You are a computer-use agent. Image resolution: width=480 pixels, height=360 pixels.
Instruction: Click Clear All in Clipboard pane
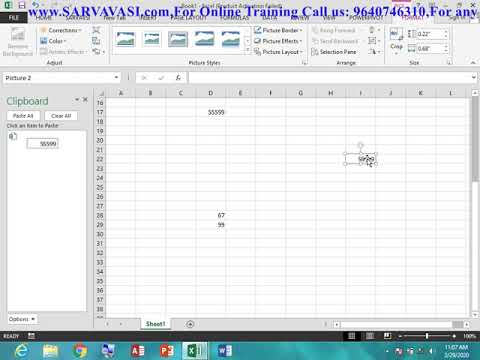tap(61, 116)
